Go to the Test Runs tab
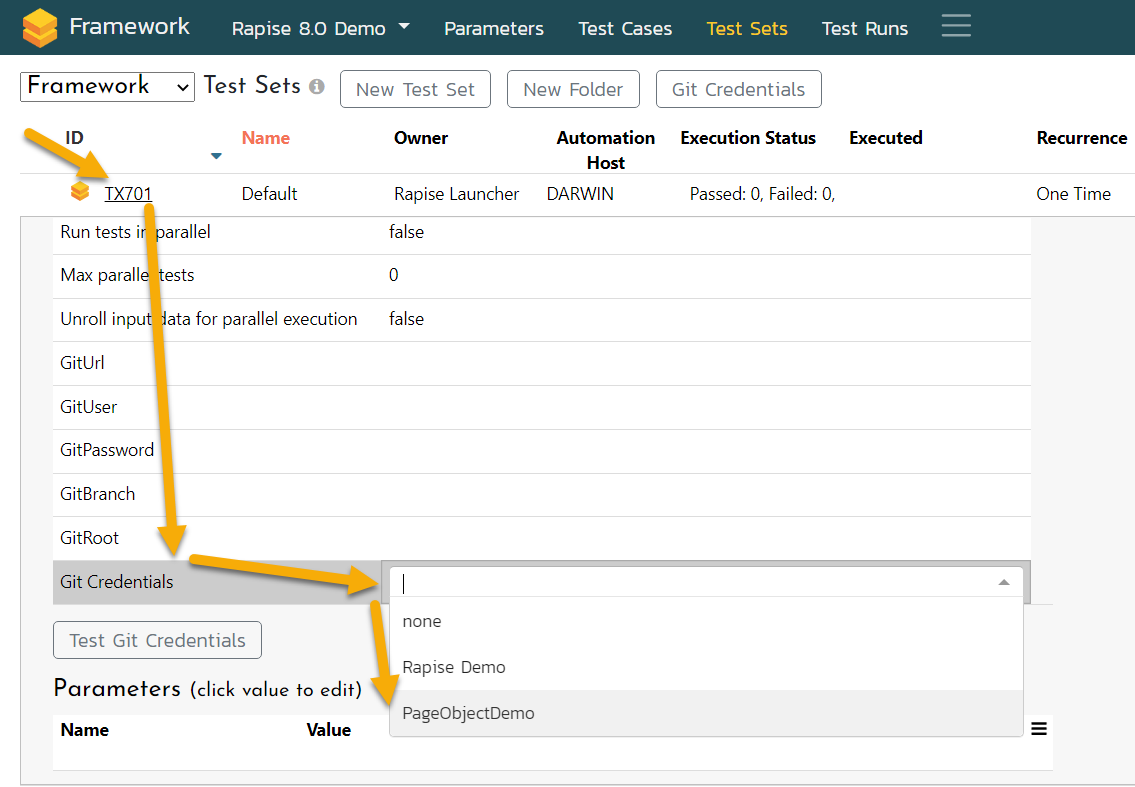Screen dimensions: 1135x787 tap(865, 28)
